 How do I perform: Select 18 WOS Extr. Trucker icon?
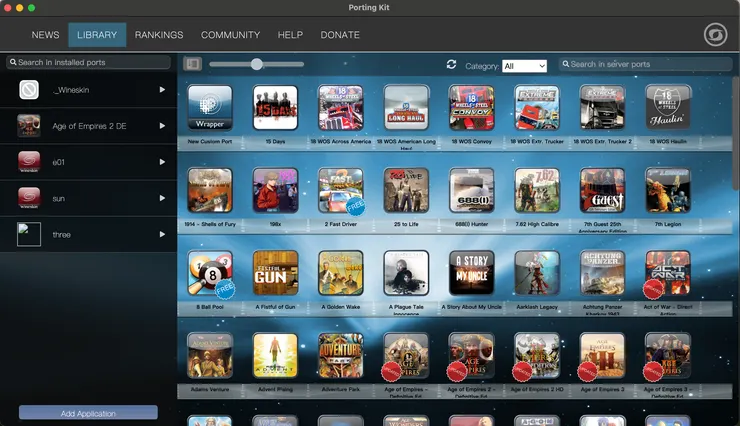pyautogui.click(x=537, y=107)
